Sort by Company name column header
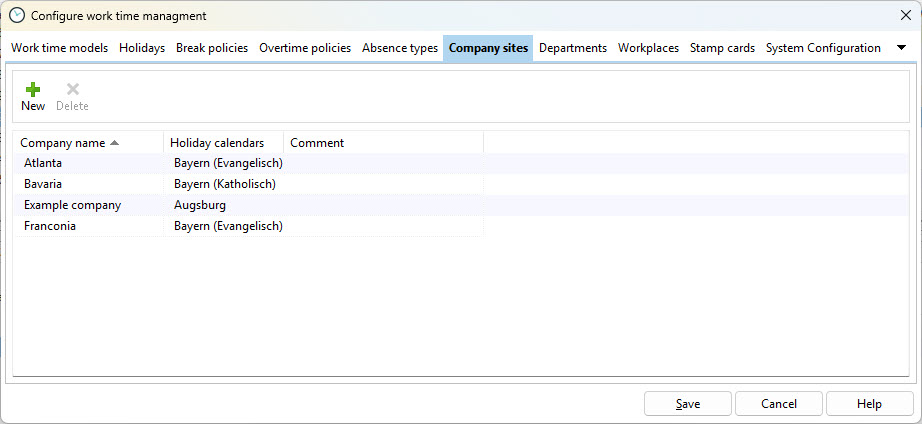922x424 pixels. (69, 143)
